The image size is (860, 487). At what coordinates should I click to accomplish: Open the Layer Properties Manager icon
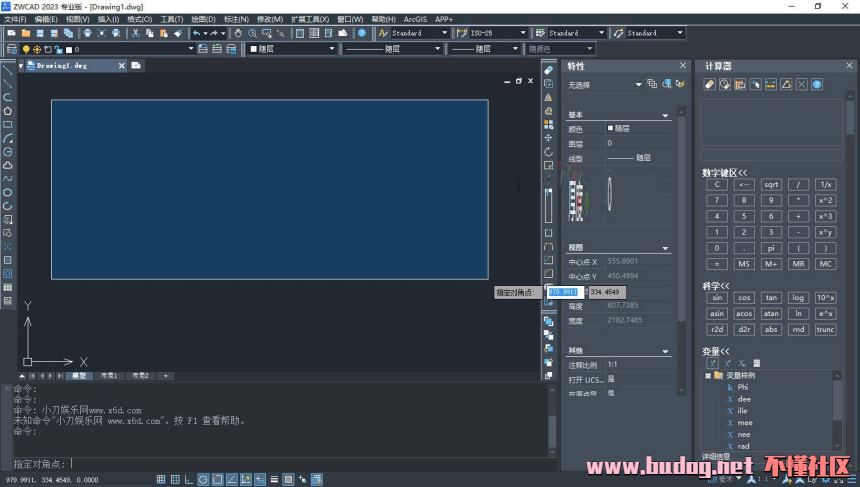coord(12,49)
